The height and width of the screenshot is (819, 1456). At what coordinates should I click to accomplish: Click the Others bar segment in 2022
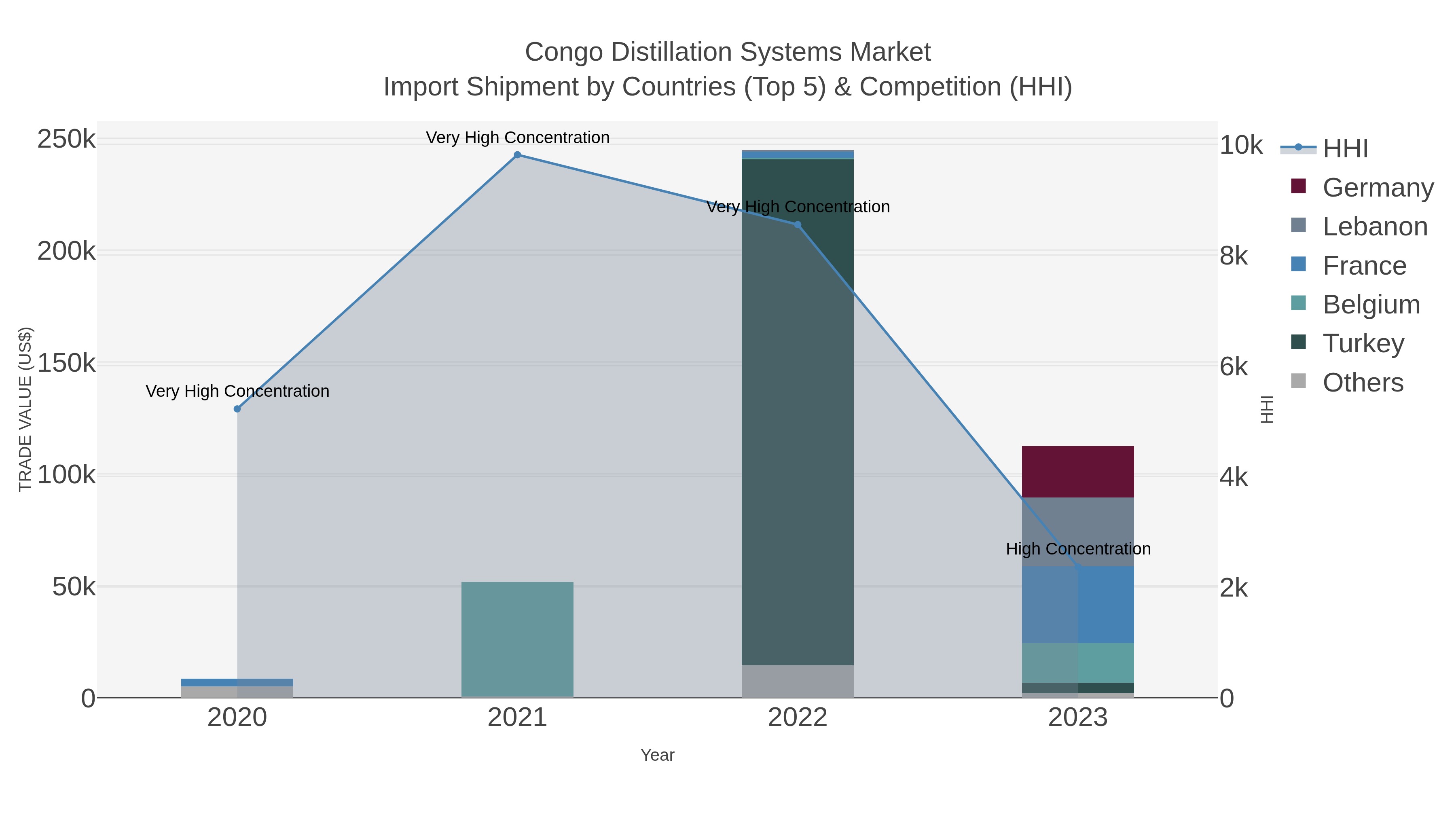coord(798,681)
